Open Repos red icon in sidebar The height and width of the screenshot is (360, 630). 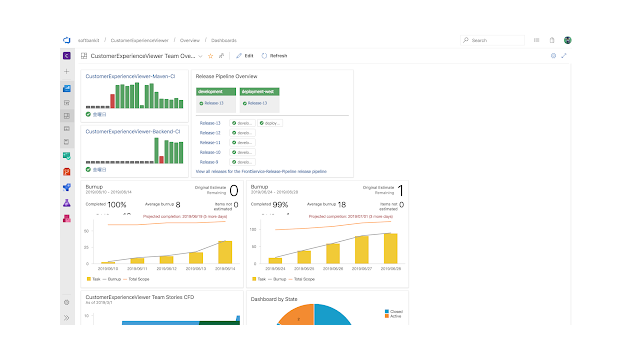point(67,172)
